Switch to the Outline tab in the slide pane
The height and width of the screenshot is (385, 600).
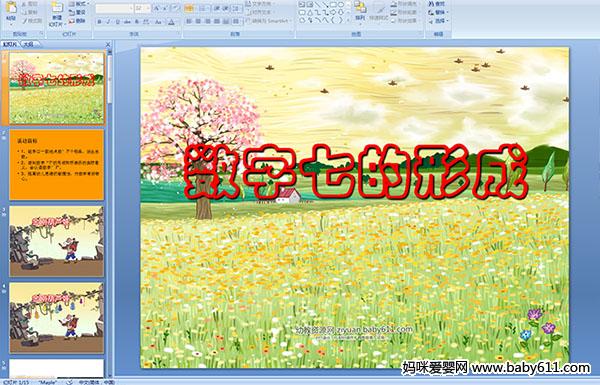pyautogui.click(x=28, y=44)
